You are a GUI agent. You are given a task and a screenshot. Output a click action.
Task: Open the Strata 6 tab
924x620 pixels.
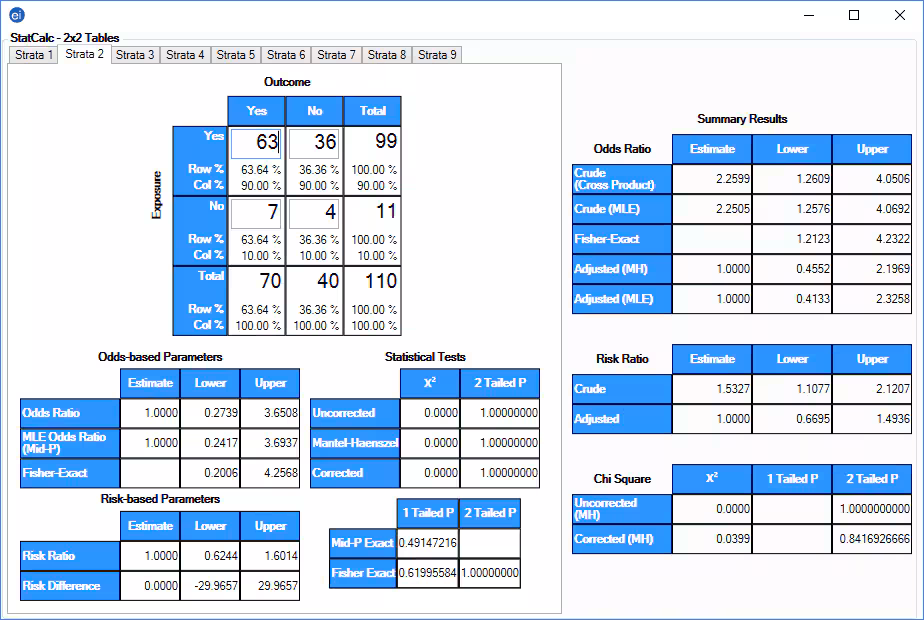pyautogui.click(x=286, y=55)
